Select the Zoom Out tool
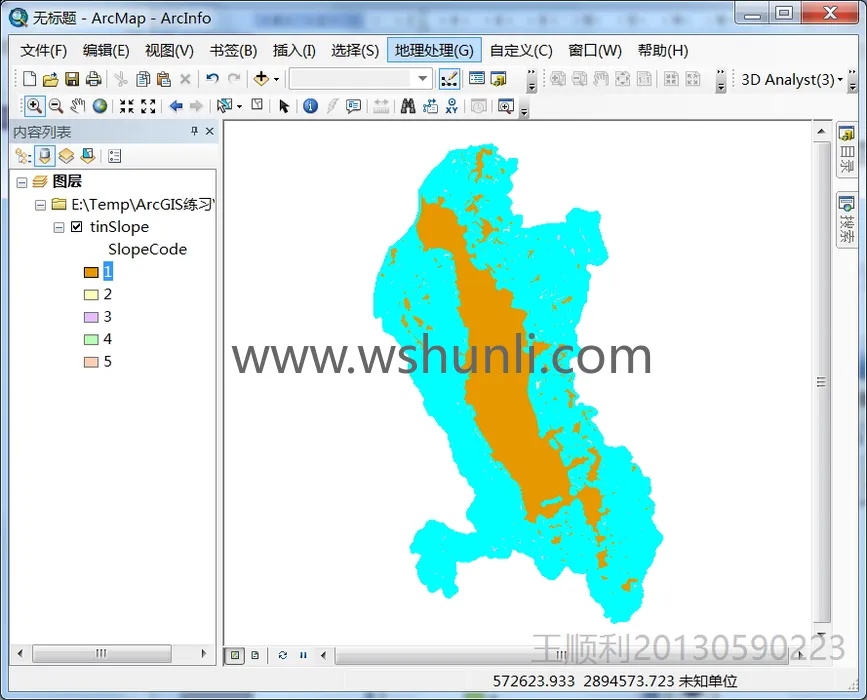 56,106
